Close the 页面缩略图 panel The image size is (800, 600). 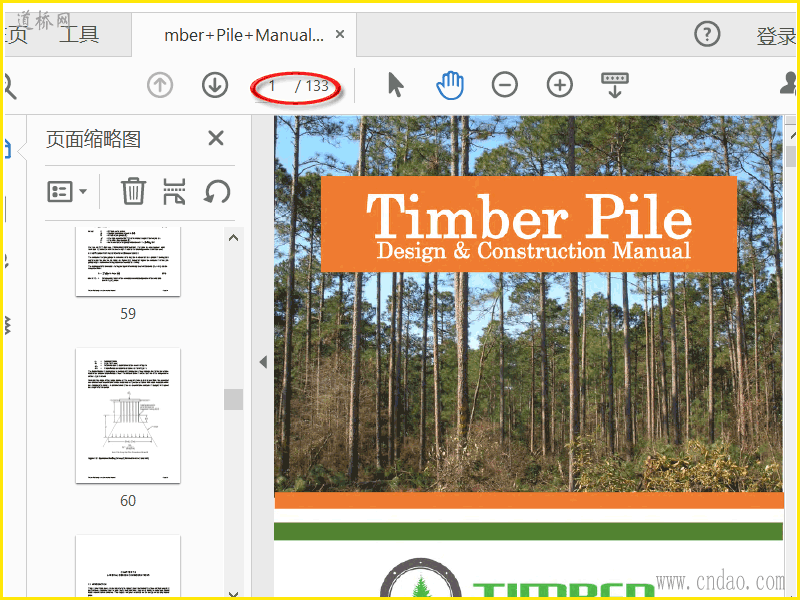point(216,138)
